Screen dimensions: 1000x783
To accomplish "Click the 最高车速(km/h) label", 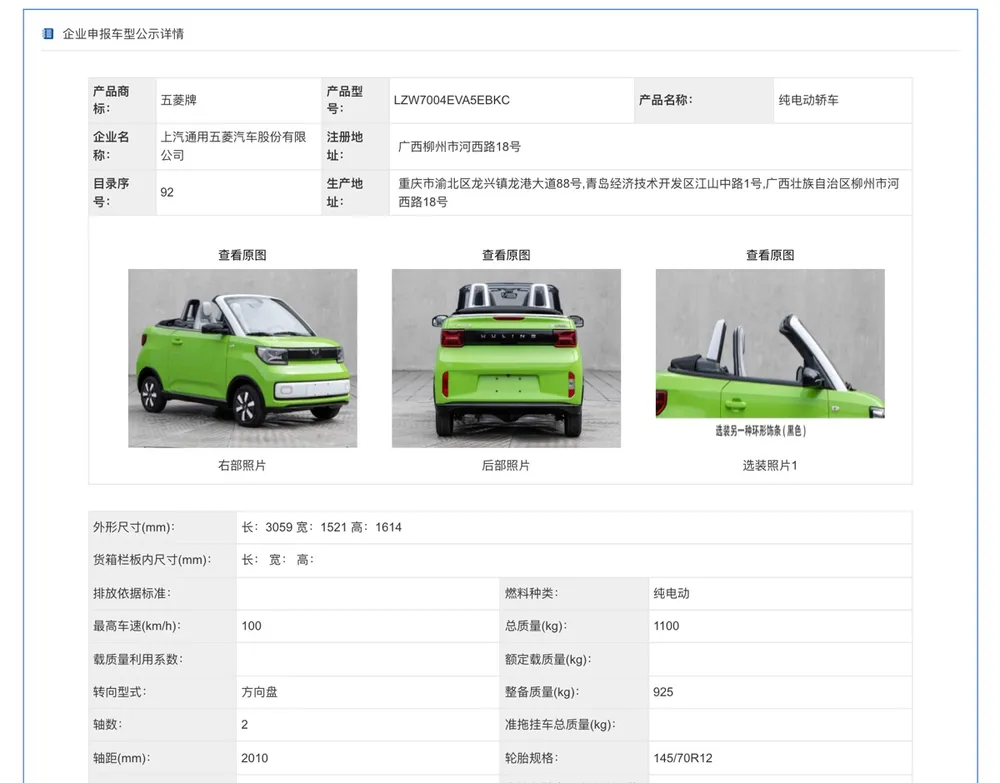I will [137, 626].
